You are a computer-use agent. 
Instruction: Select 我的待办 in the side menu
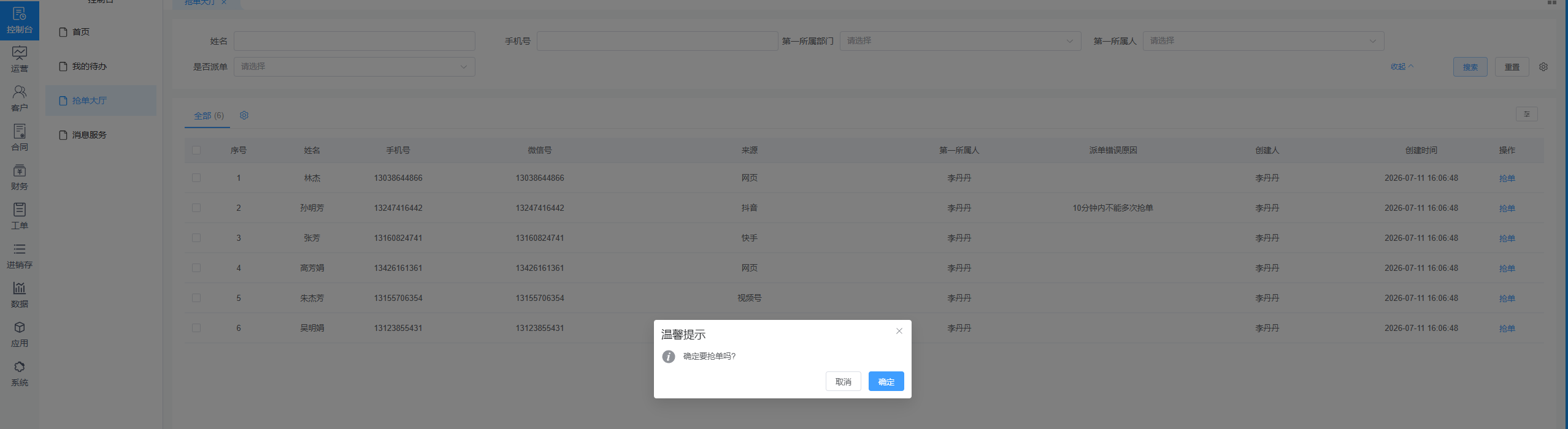(101, 66)
